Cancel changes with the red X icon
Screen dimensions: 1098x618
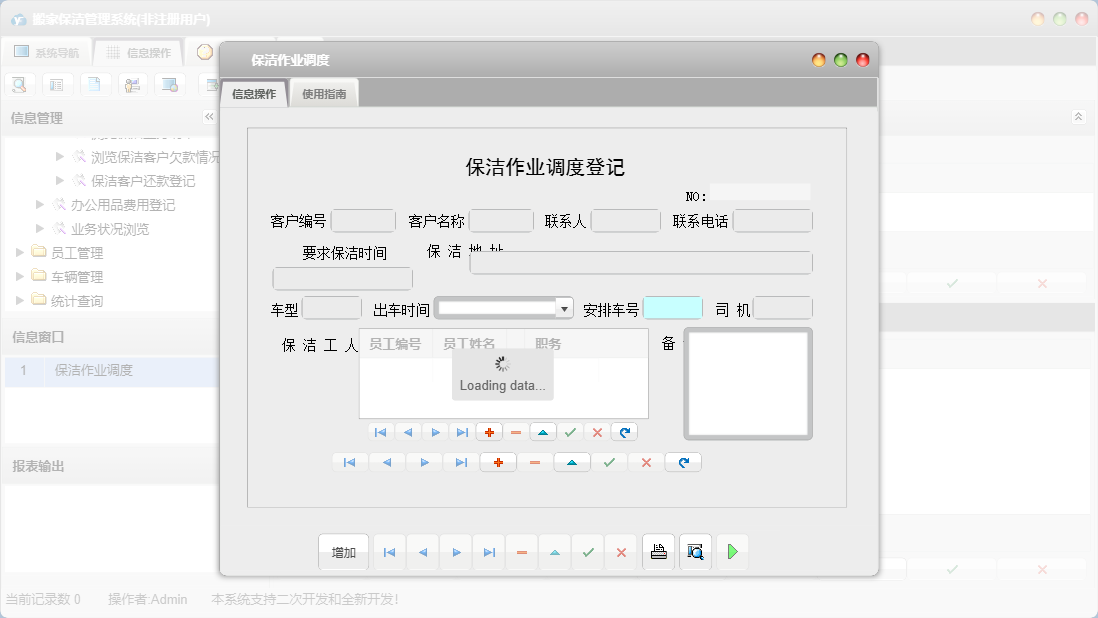pos(621,551)
